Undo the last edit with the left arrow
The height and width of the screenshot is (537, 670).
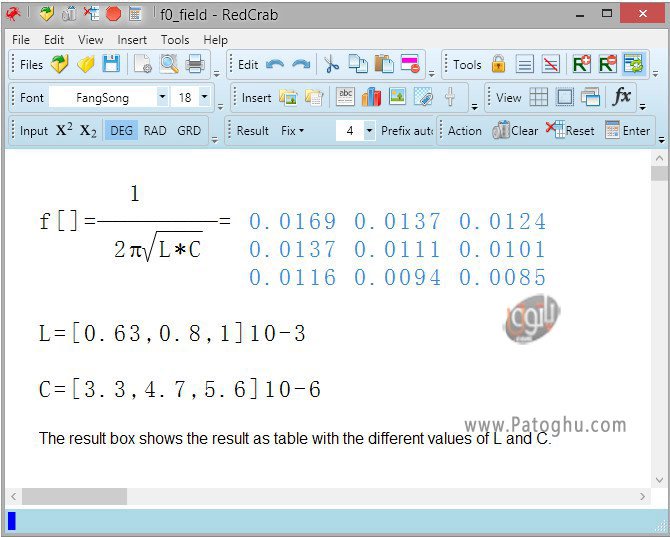(x=275, y=65)
